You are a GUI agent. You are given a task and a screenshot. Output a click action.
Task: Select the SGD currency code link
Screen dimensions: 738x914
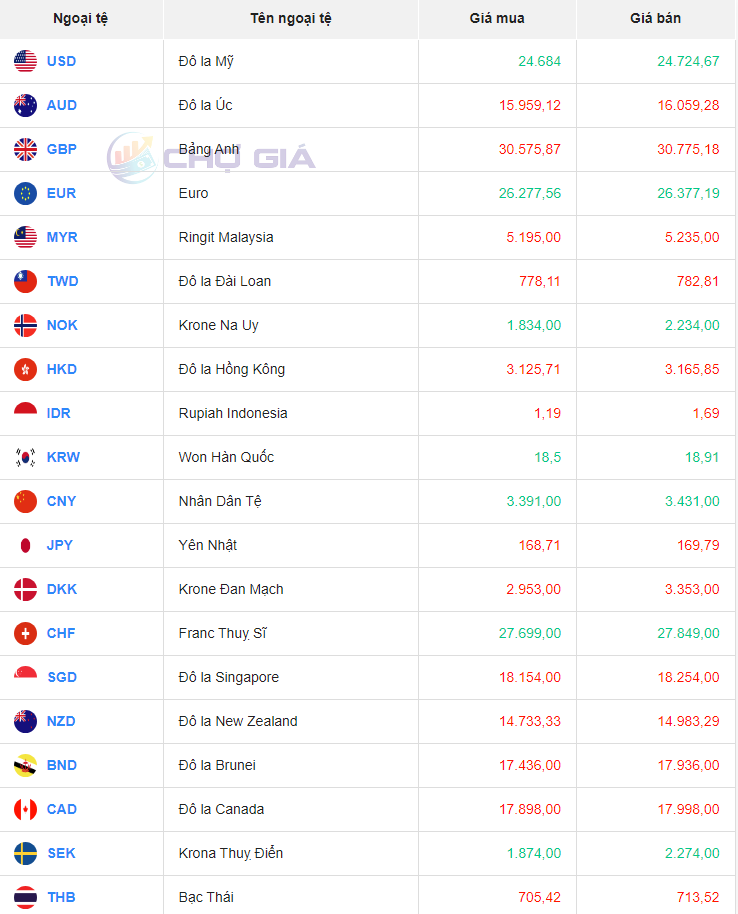[61, 677]
